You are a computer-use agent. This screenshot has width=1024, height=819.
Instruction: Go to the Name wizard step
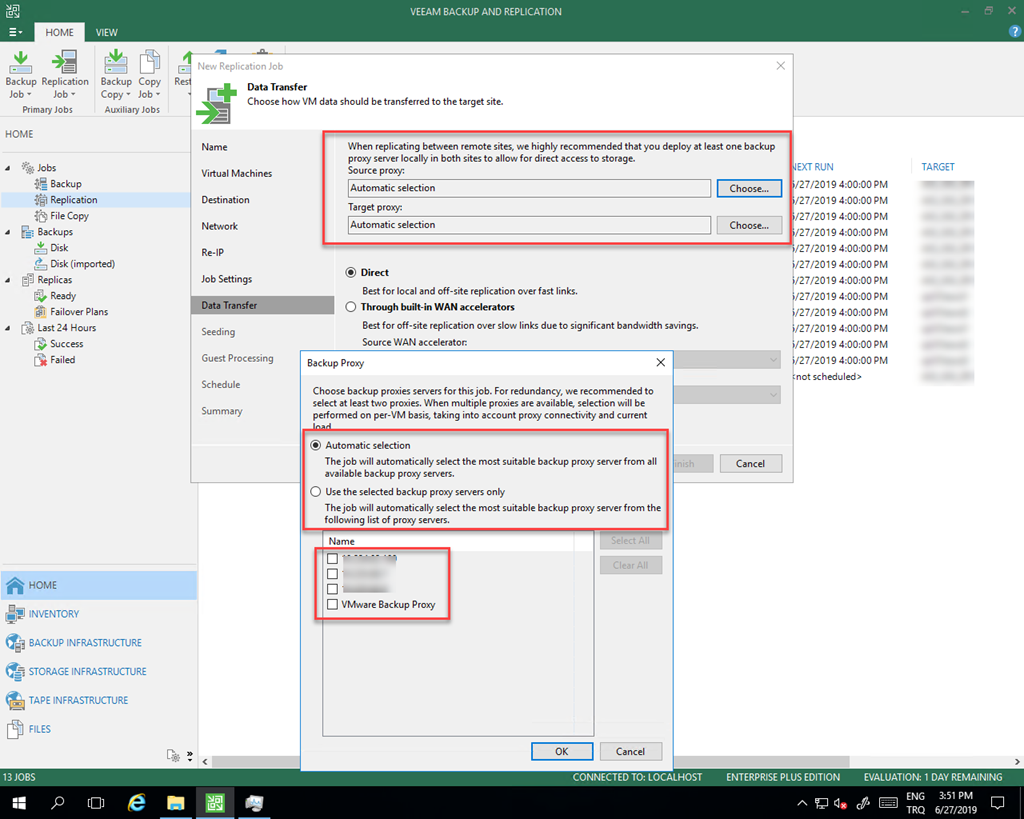pyautogui.click(x=214, y=147)
